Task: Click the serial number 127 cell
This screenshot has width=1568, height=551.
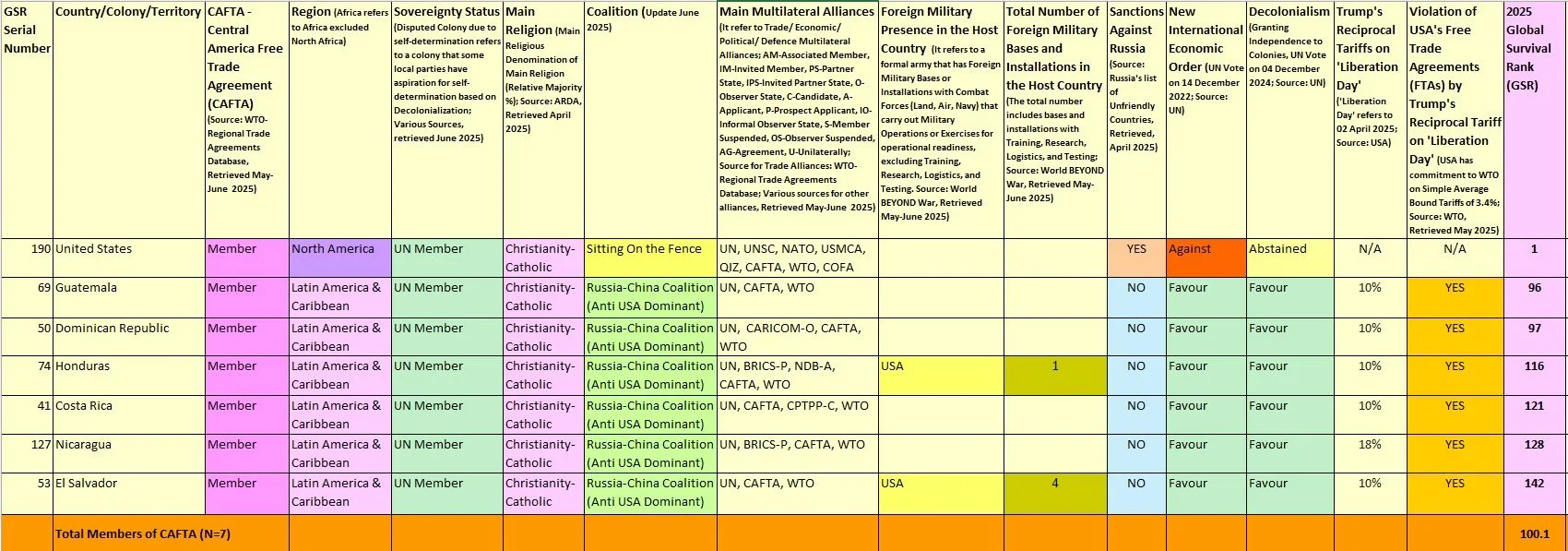Action: pos(27,453)
